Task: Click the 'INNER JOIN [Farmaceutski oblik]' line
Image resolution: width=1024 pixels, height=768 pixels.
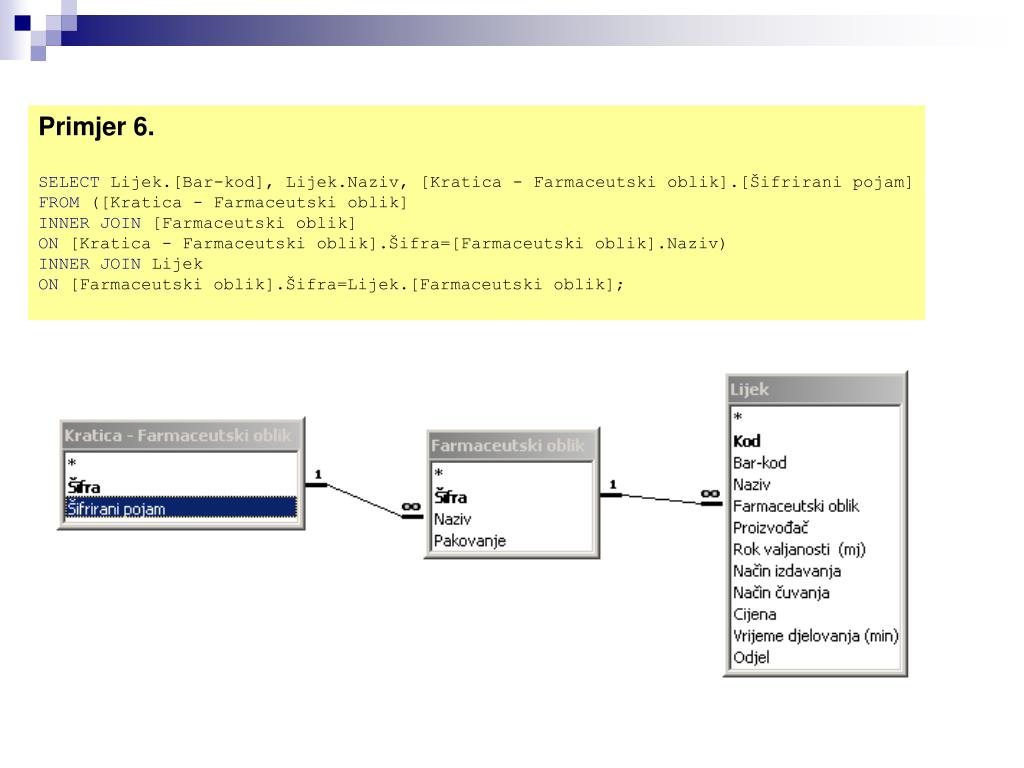Action: pos(197,223)
